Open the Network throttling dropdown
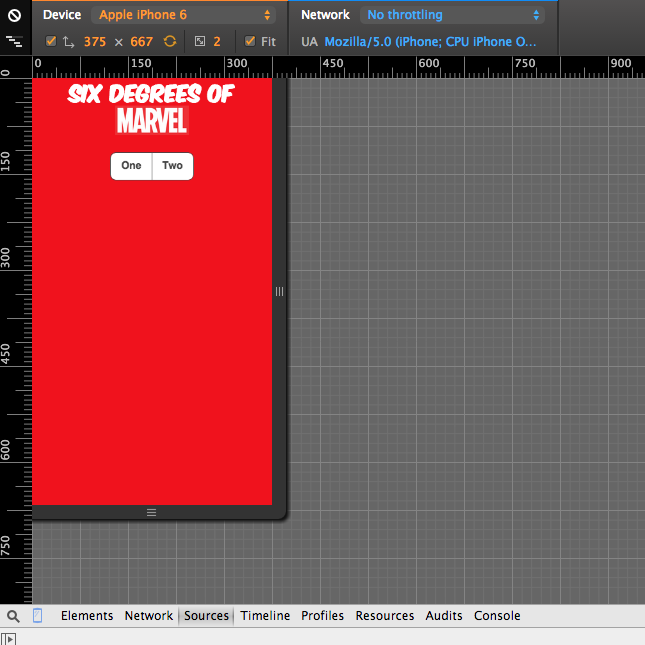 tap(452, 15)
